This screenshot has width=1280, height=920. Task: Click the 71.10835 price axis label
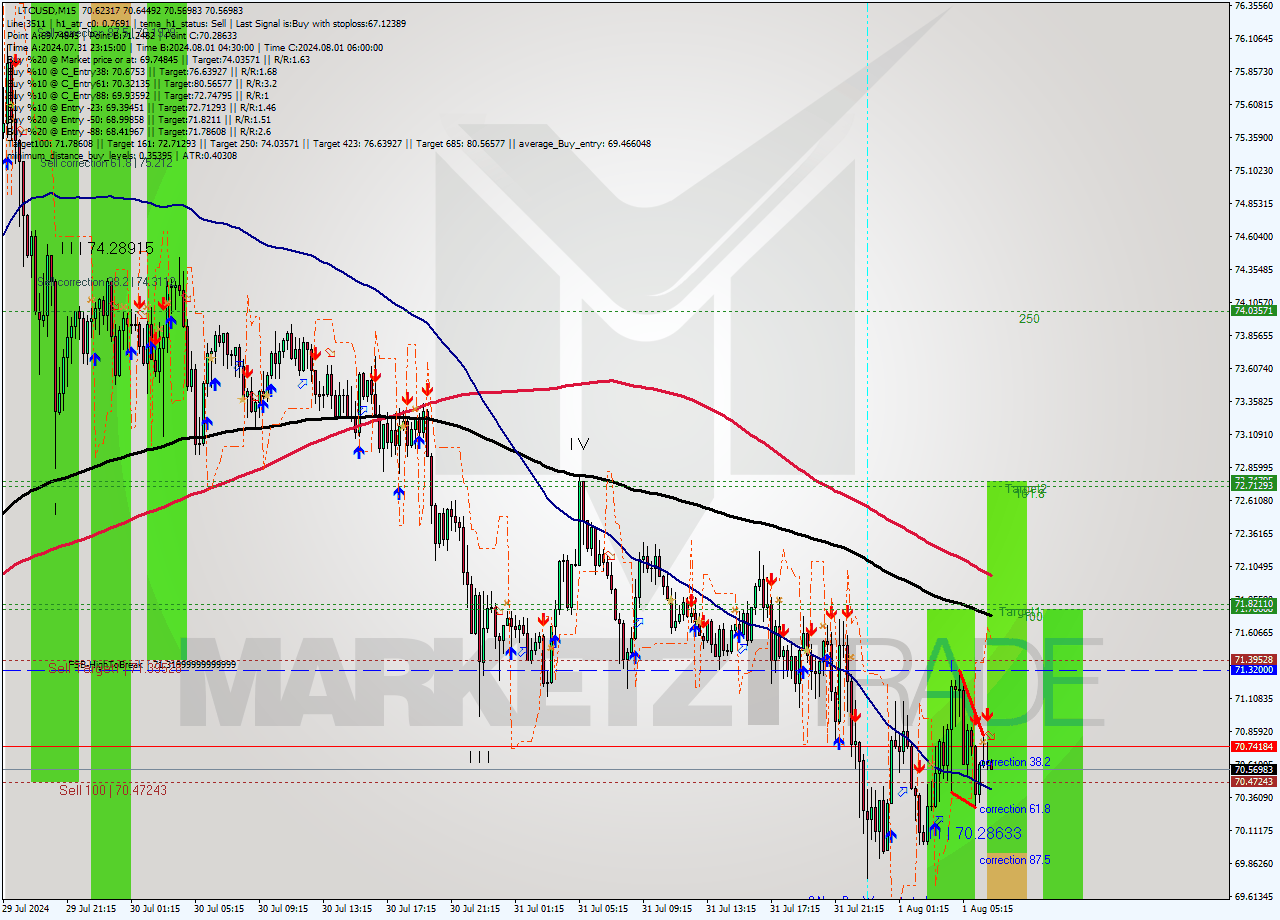pos(1253,698)
